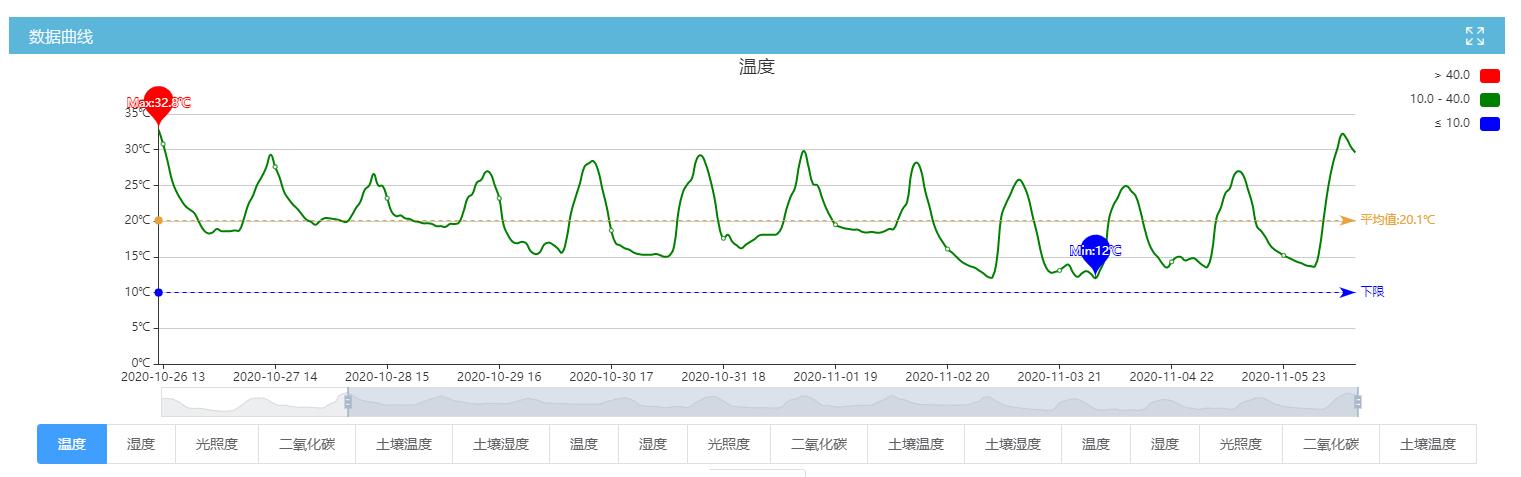
Task: Click x-axis label 2020-10-28 15
Action: pos(387,377)
